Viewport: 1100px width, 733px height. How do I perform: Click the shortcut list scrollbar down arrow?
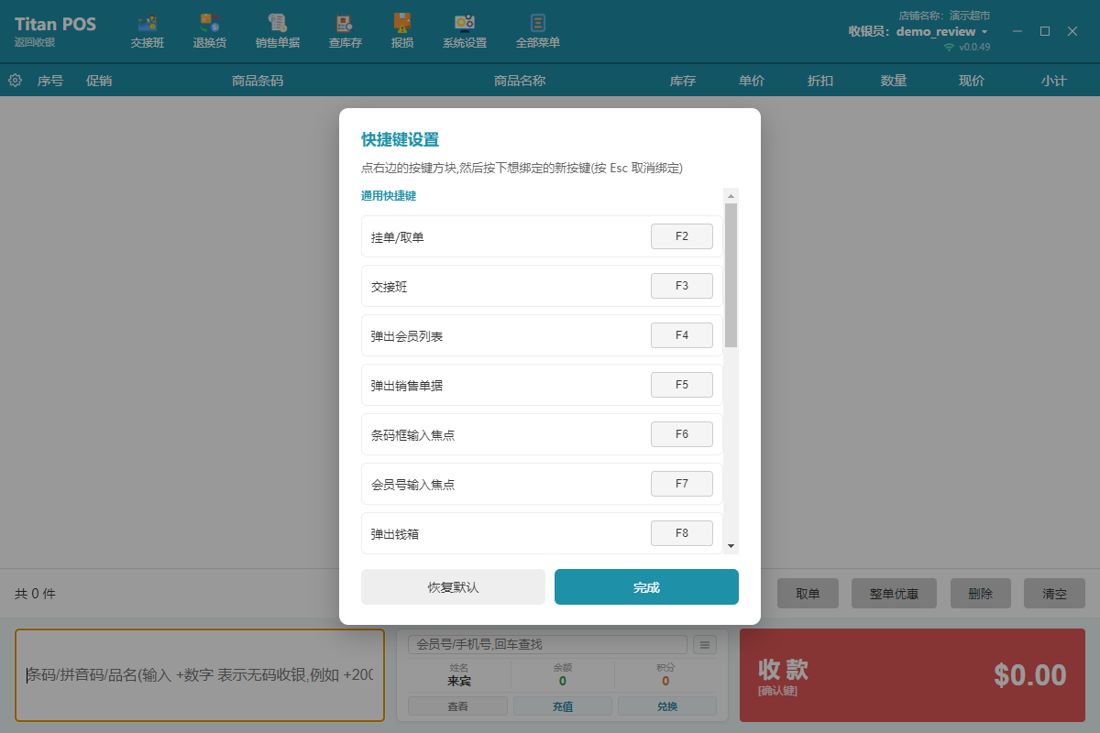[730, 546]
